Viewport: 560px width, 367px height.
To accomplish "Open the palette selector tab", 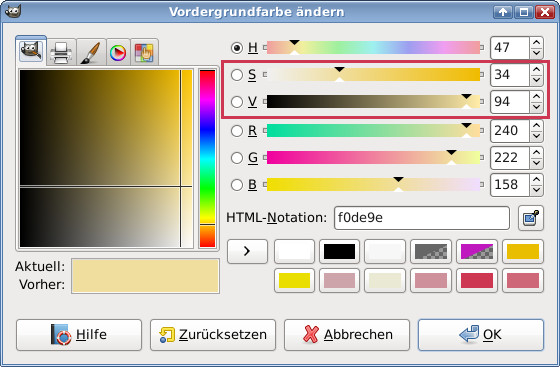I will coord(144,52).
